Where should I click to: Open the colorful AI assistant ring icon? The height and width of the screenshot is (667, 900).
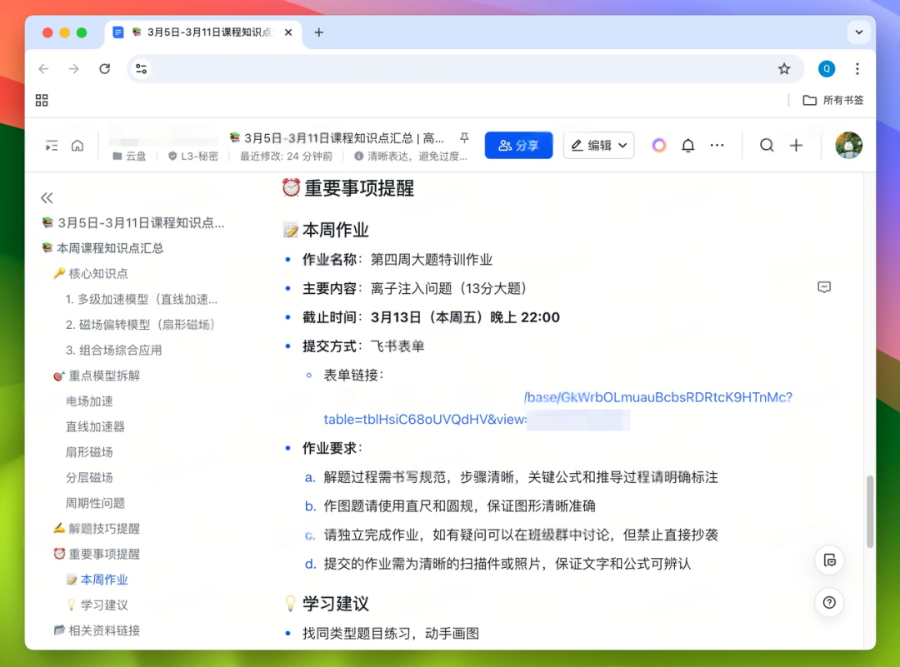point(658,145)
